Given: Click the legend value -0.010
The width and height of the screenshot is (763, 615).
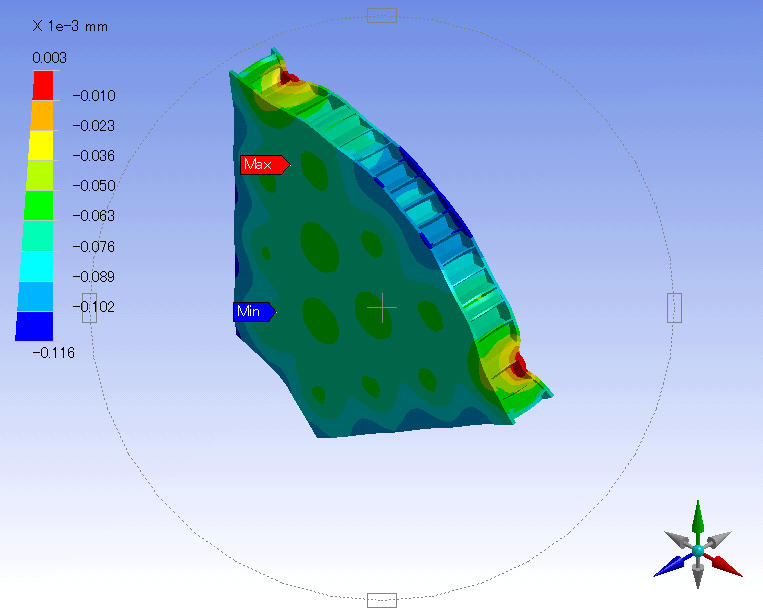Looking at the screenshot, I should [94, 95].
